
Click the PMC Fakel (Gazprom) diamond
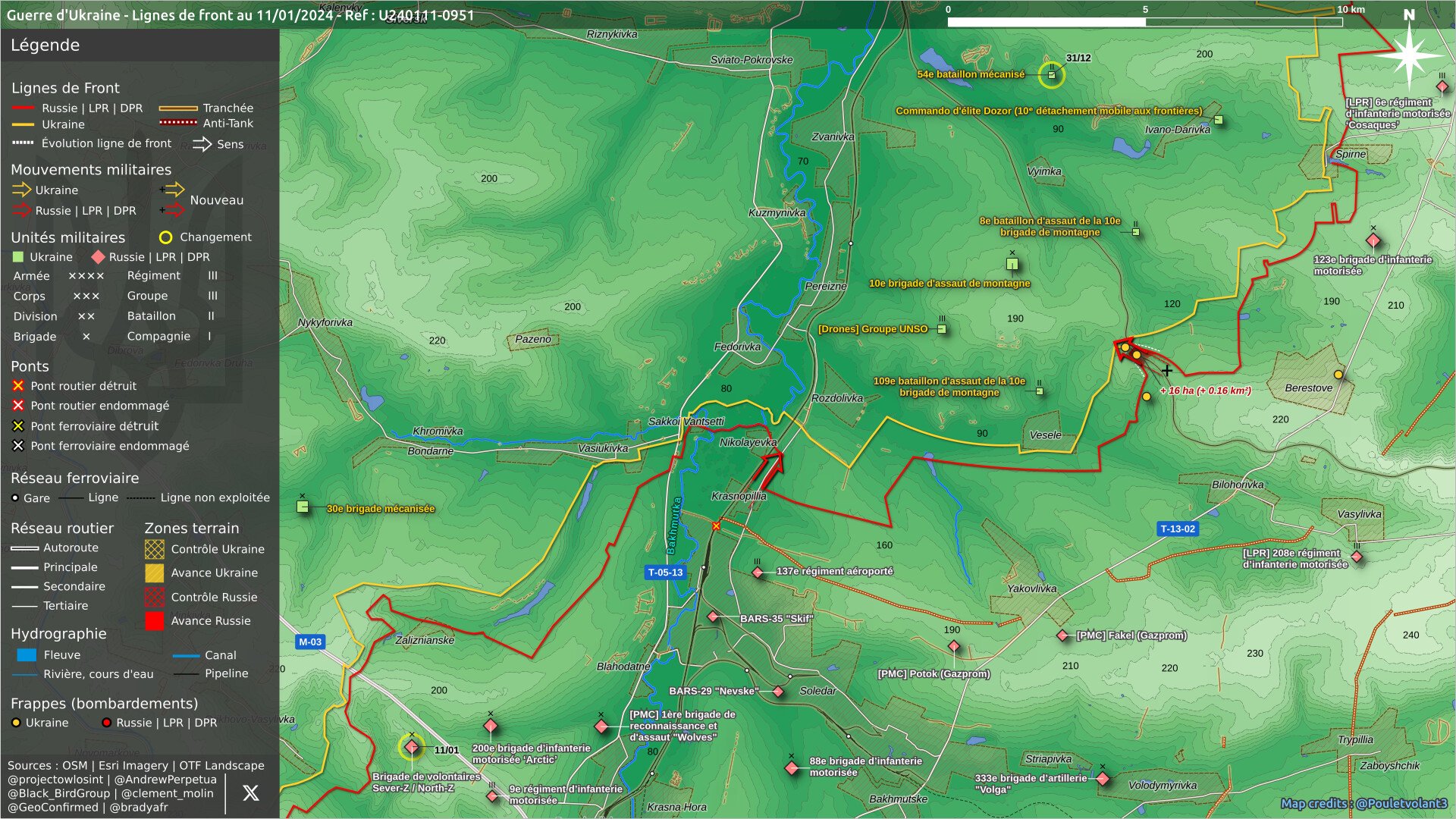click(x=1063, y=635)
